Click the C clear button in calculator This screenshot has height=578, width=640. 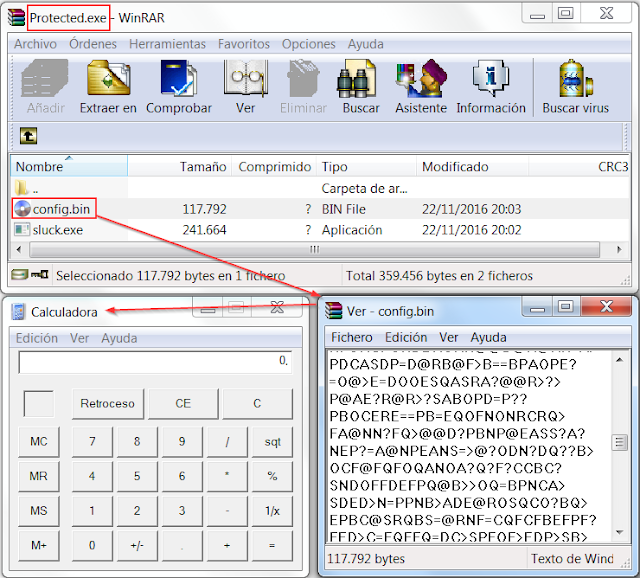coord(258,404)
